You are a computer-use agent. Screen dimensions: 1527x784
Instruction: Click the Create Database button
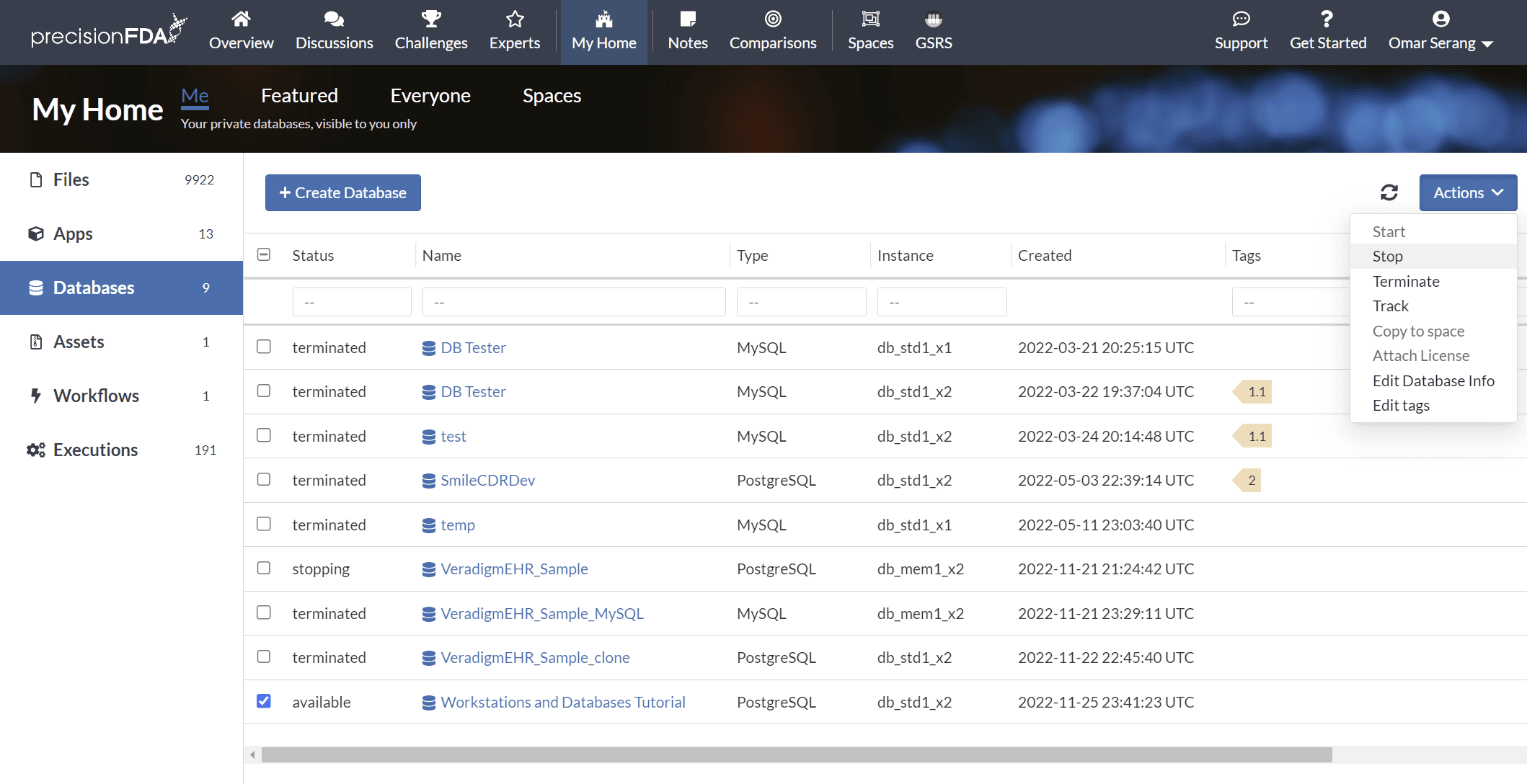point(343,192)
